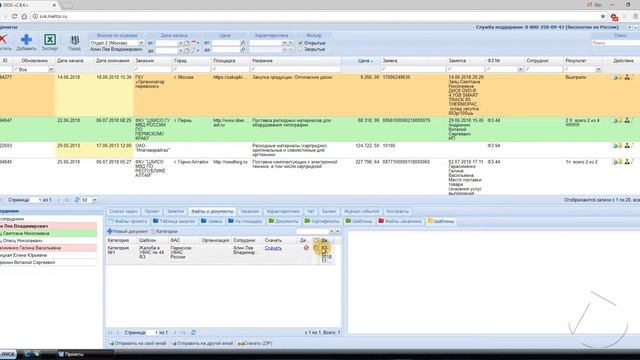Click magnifier icon beside Цена 'от' field

point(243,43)
